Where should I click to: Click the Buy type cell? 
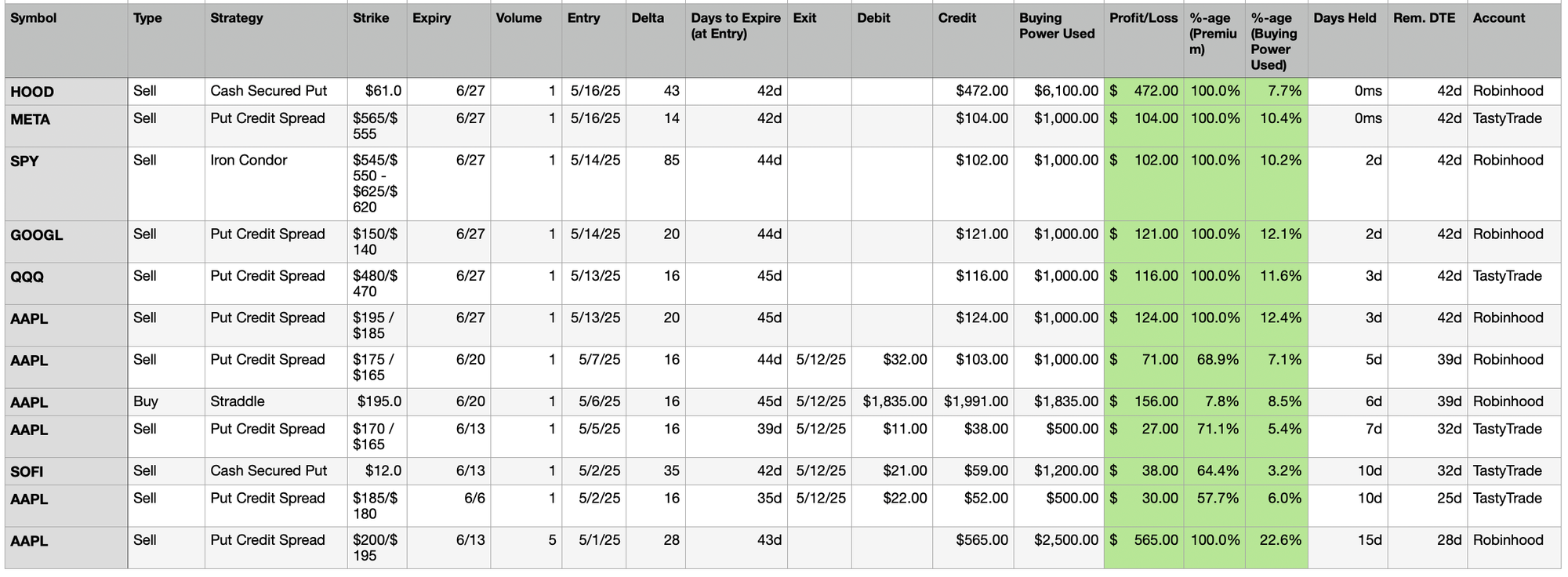point(166,402)
